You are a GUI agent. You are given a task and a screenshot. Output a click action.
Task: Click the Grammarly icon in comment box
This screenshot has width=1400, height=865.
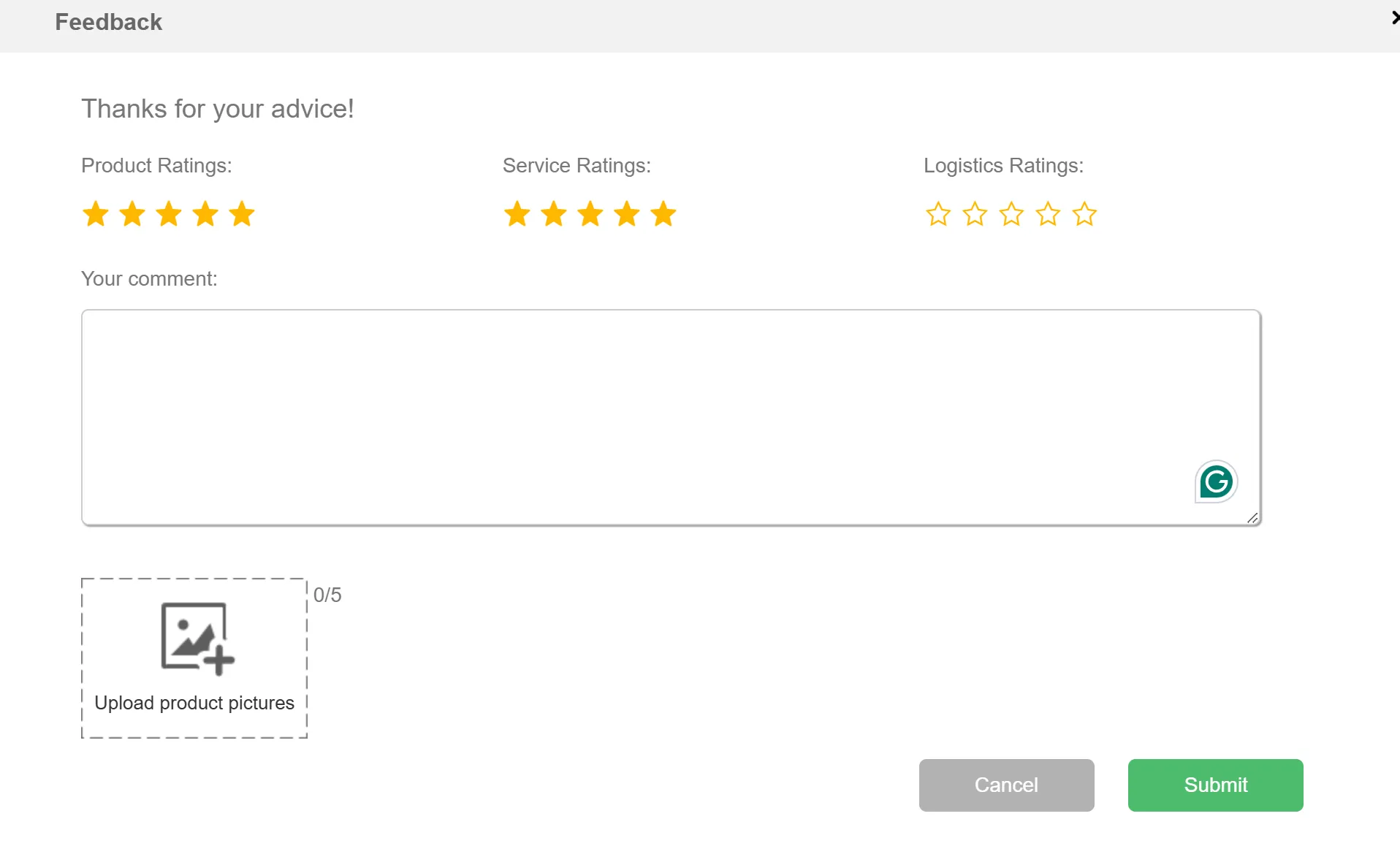(x=1216, y=482)
